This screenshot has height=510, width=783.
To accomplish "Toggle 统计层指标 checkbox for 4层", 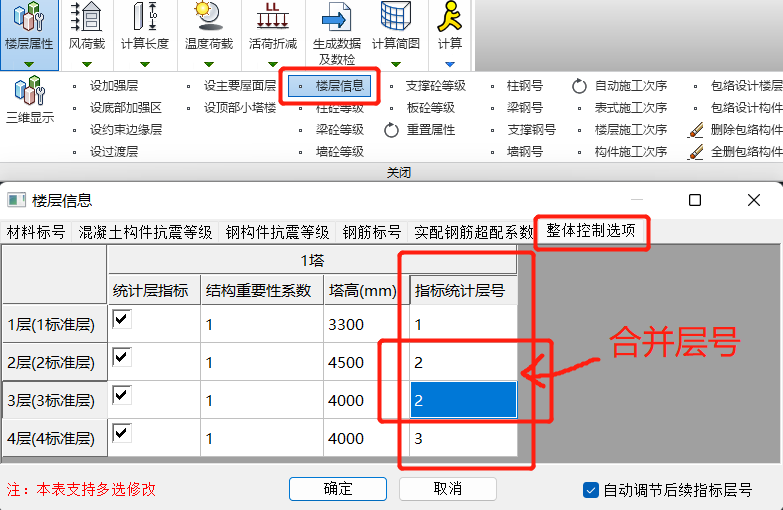I will click(122, 433).
